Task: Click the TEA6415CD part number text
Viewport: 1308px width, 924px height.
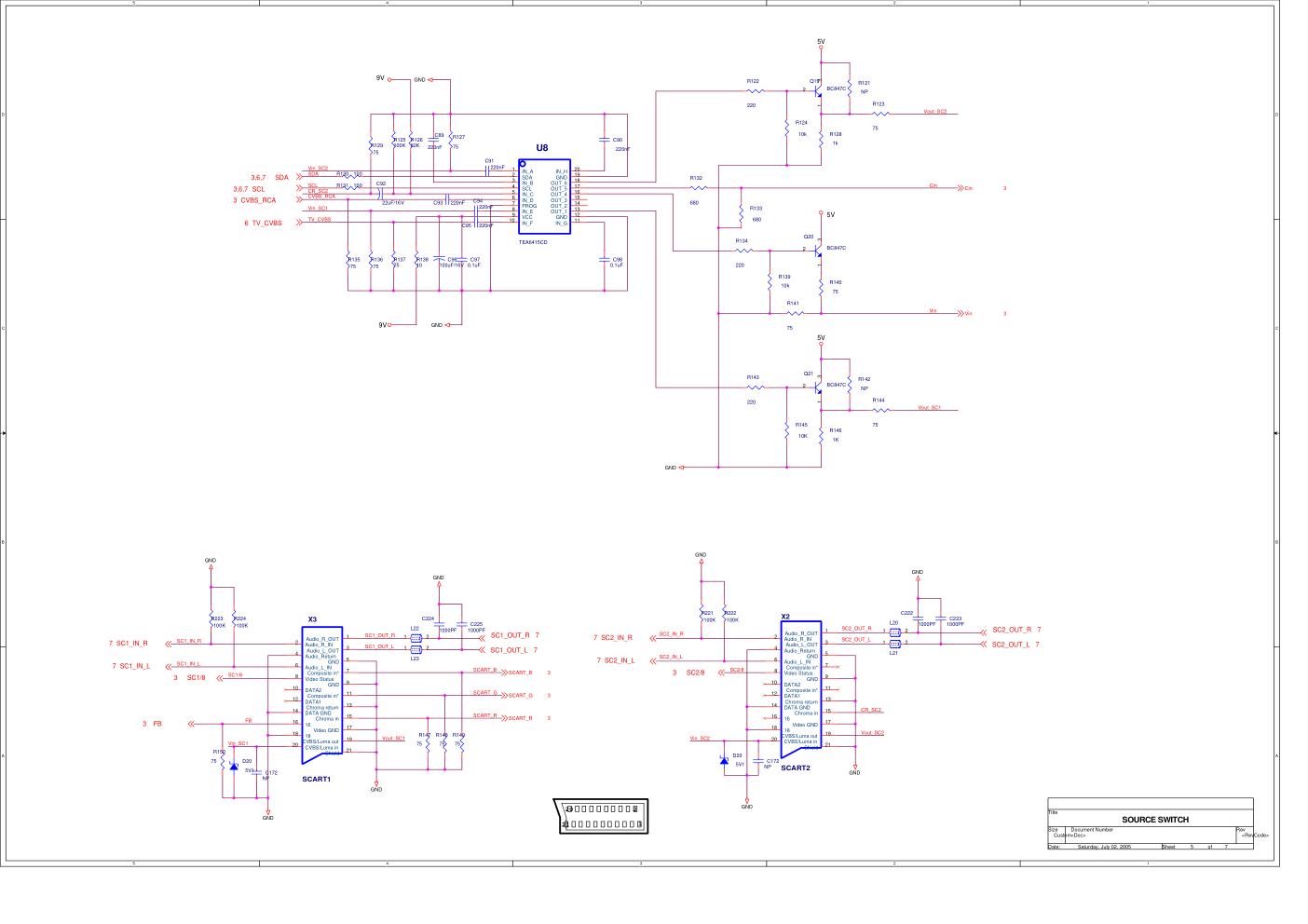Action: (533, 242)
